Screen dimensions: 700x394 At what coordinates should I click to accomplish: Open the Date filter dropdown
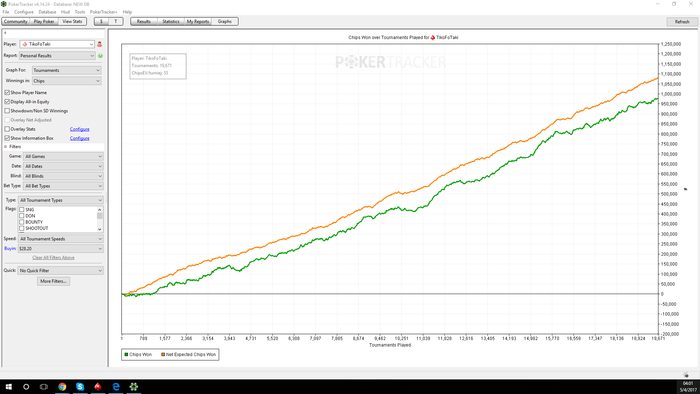click(63, 166)
